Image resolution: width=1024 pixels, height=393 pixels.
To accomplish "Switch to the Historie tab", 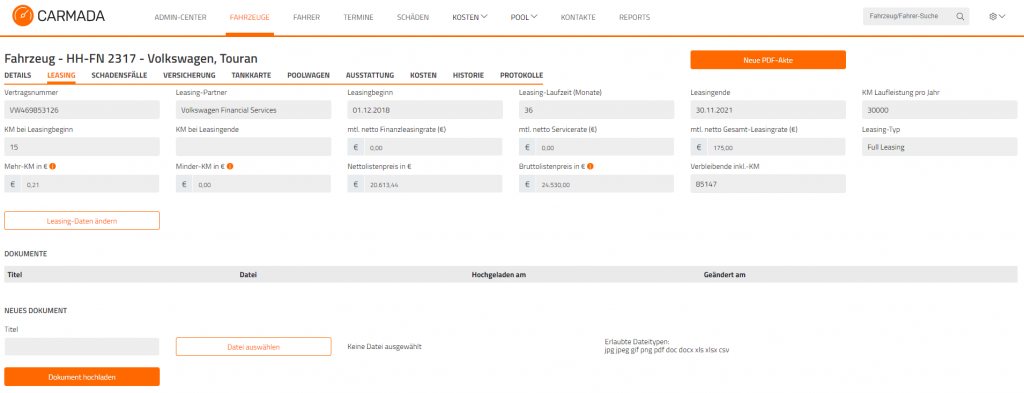I will [x=468, y=75].
